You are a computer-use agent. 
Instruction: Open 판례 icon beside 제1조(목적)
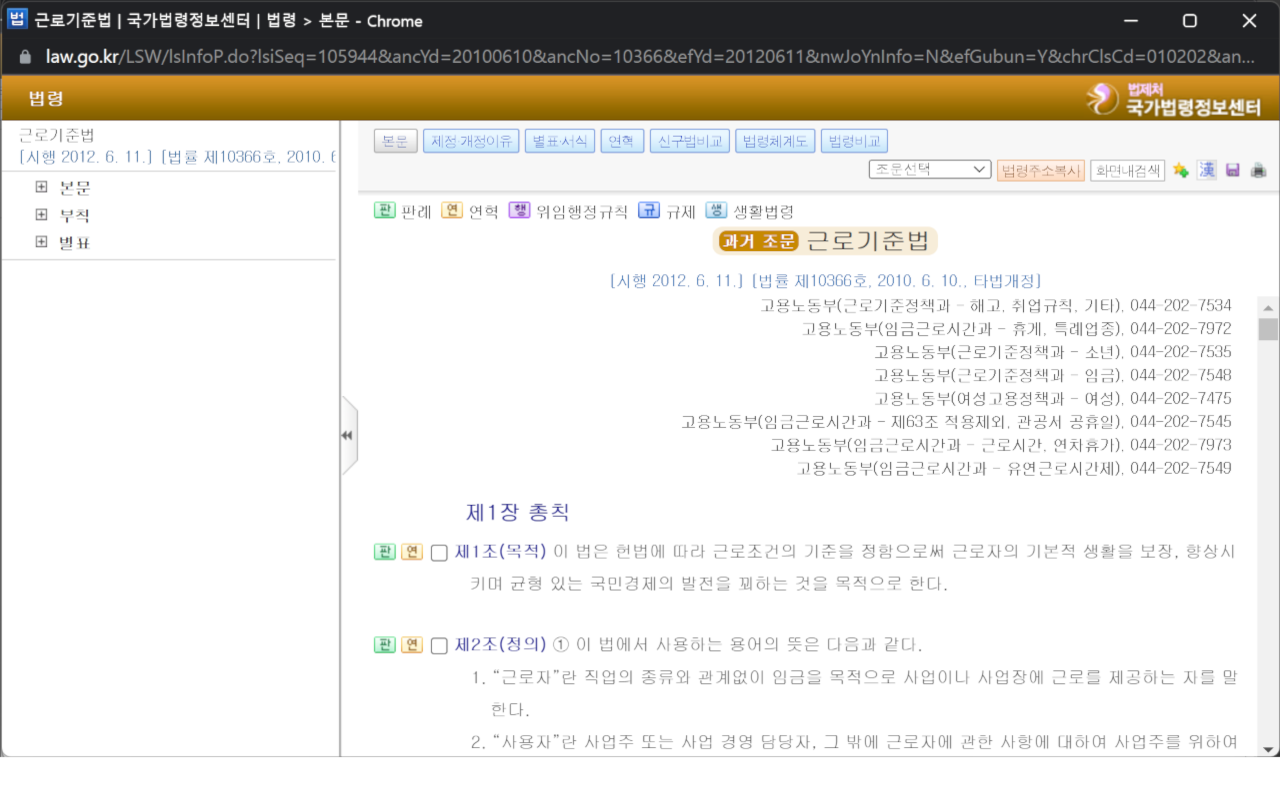point(385,552)
